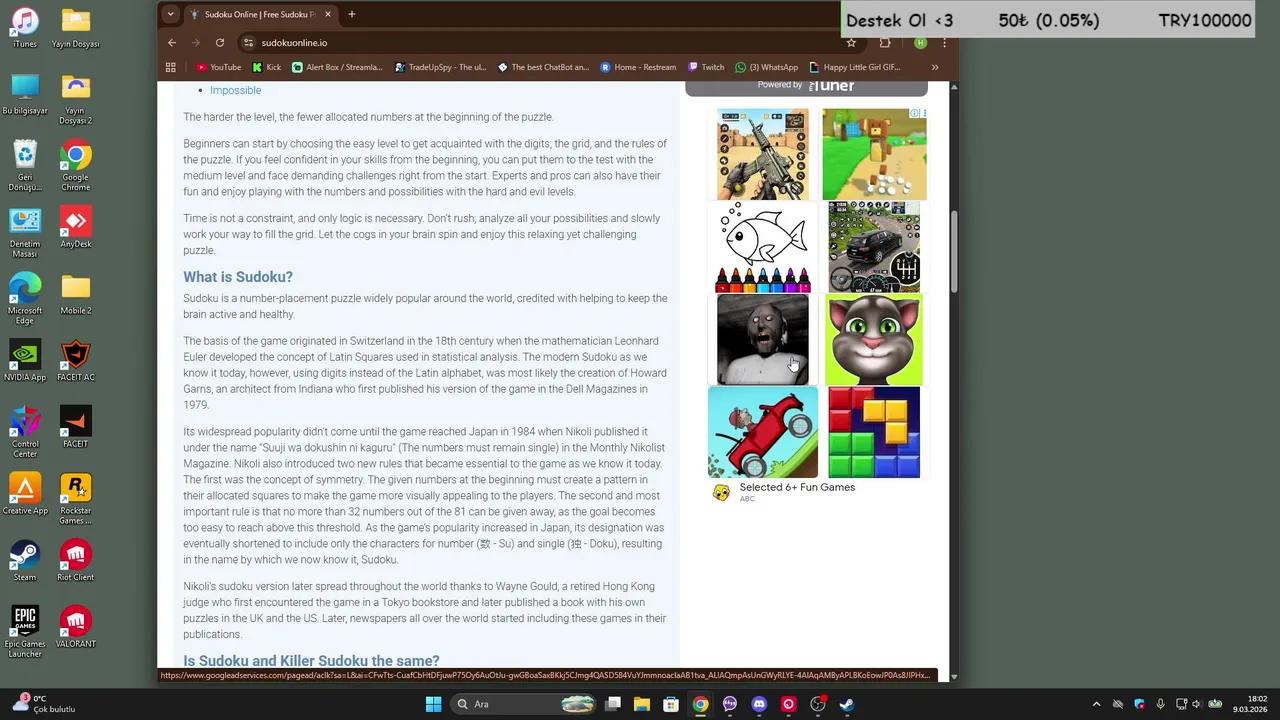This screenshot has height=720, width=1280.
Task: Open the Chrome apps grid shortcut
Action: click(x=171, y=67)
